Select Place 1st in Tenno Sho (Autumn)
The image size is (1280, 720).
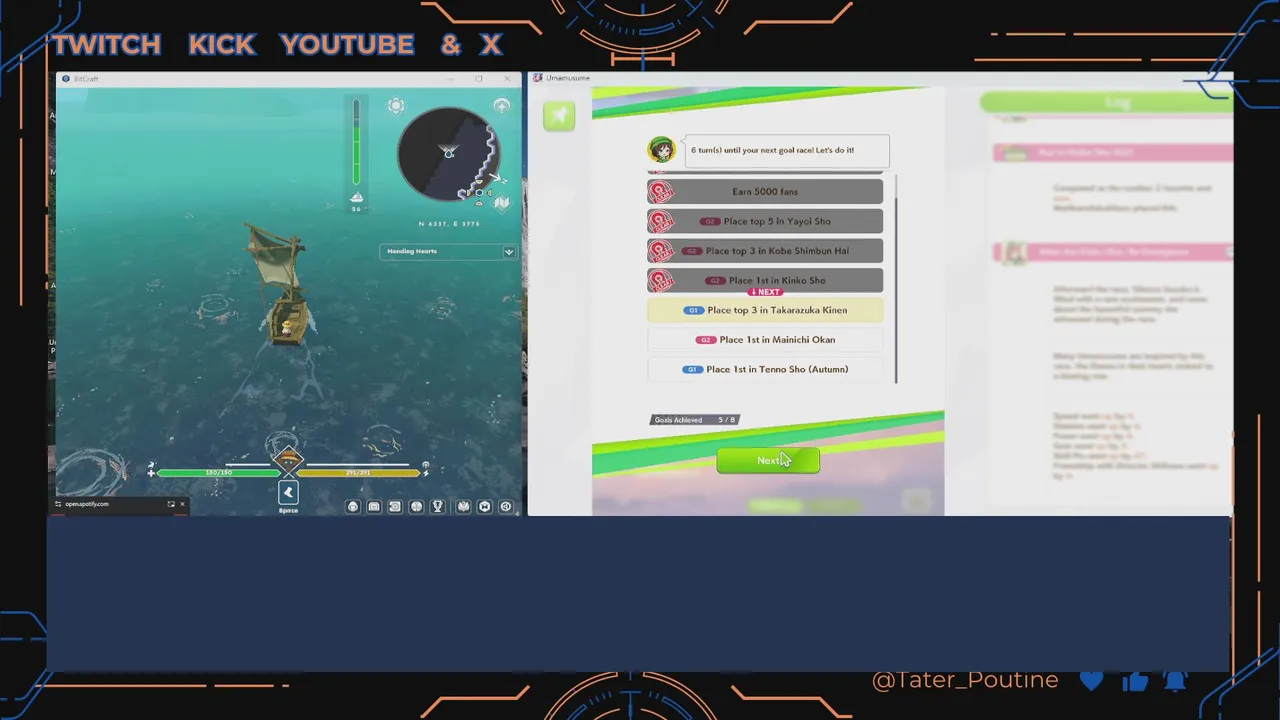pyautogui.click(x=765, y=369)
